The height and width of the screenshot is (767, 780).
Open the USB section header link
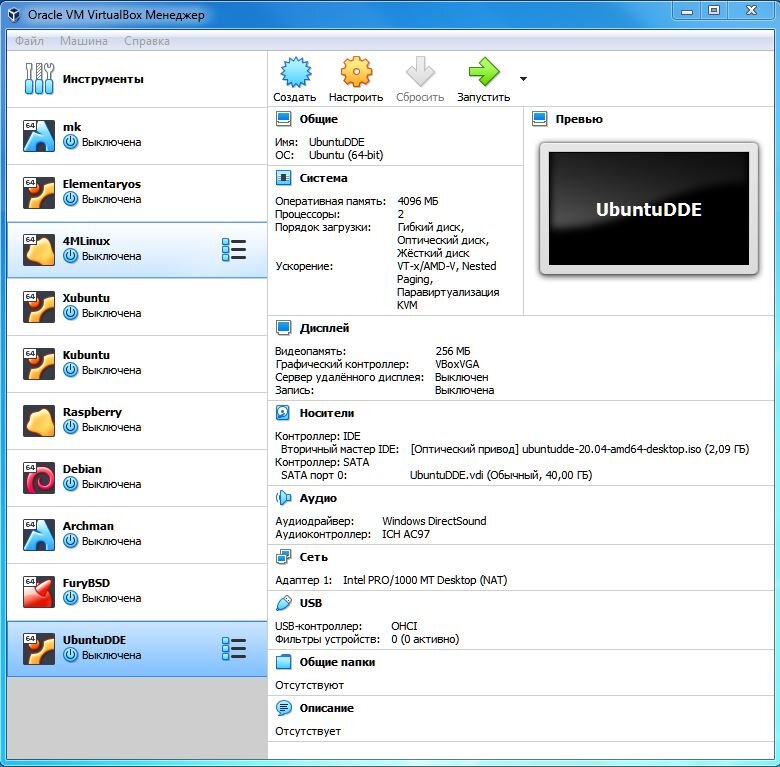[311, 603]
